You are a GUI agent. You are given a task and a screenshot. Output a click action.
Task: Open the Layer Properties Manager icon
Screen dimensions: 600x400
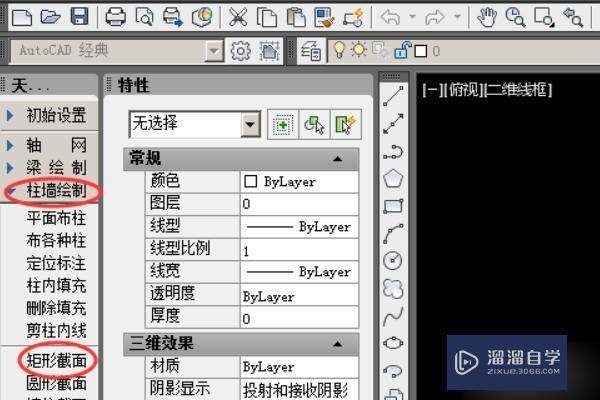tap(311, 51)
